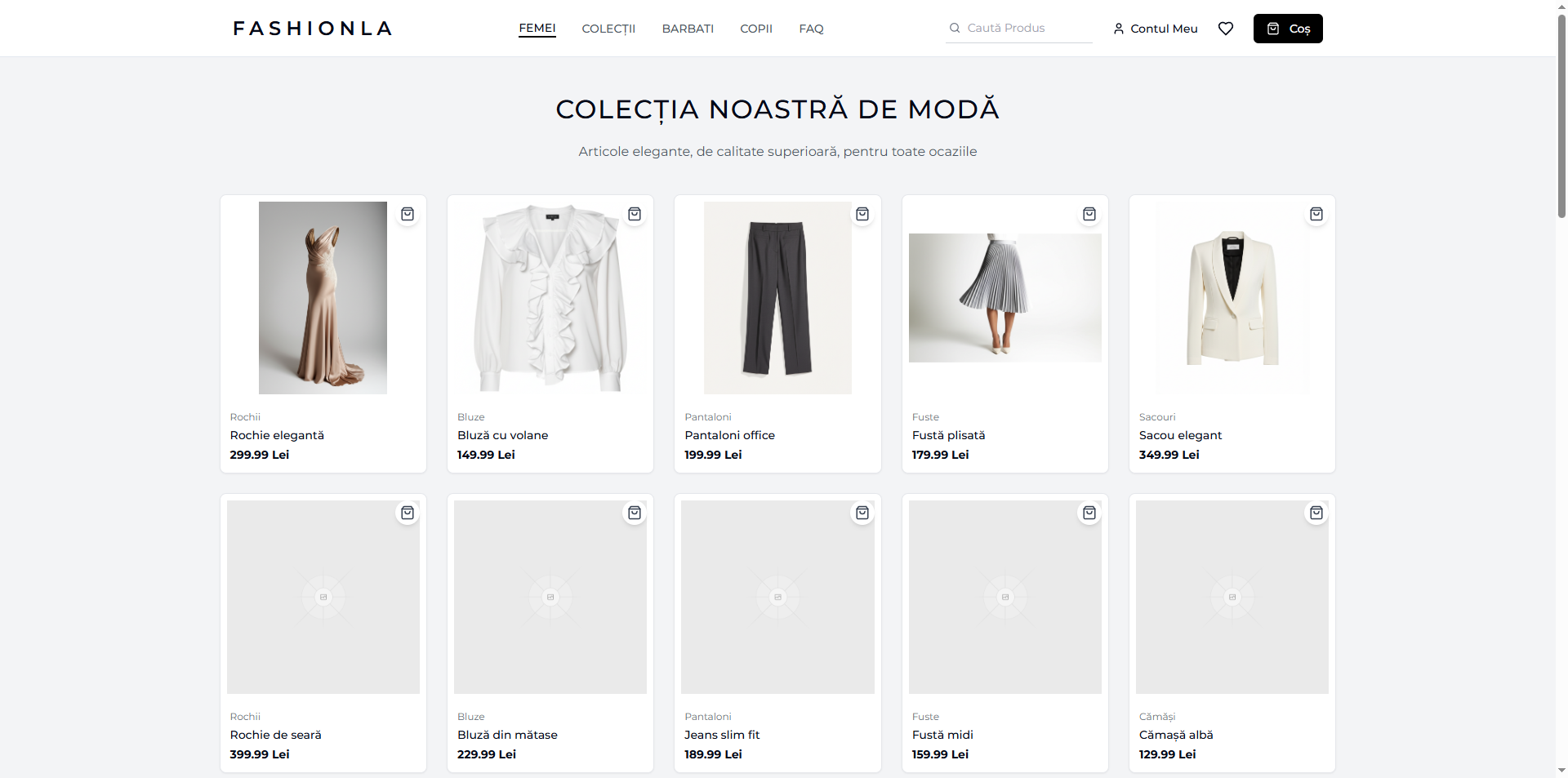Screen dimensions: 1568x778
Task: Add Fustă plisată using its bag icon
Action: (1089, 214)
